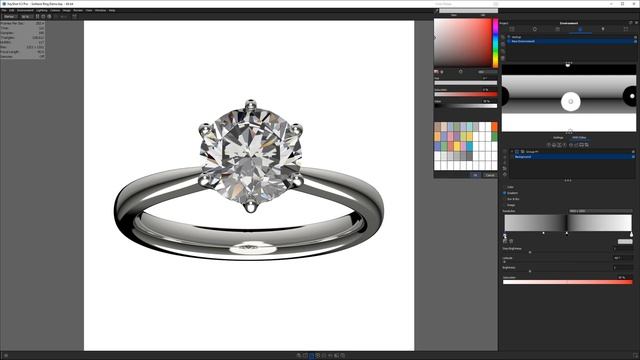The width and height of the screenshot is (640, 360).
Task: Open the Scene tab in the Project panel
Action: 512,29
